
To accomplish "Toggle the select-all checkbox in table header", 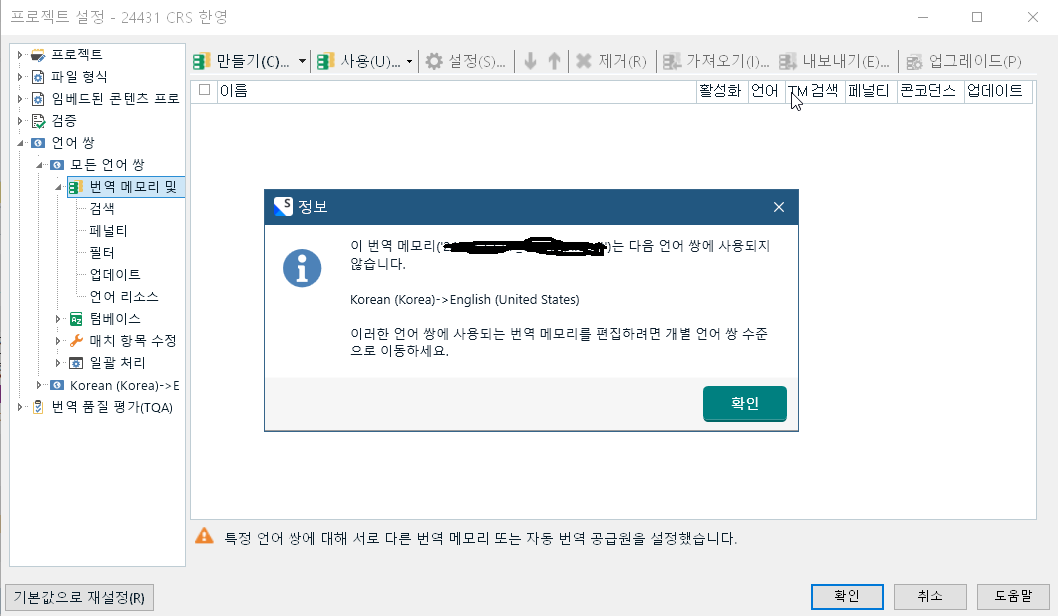I will click(x=205, y=90).
